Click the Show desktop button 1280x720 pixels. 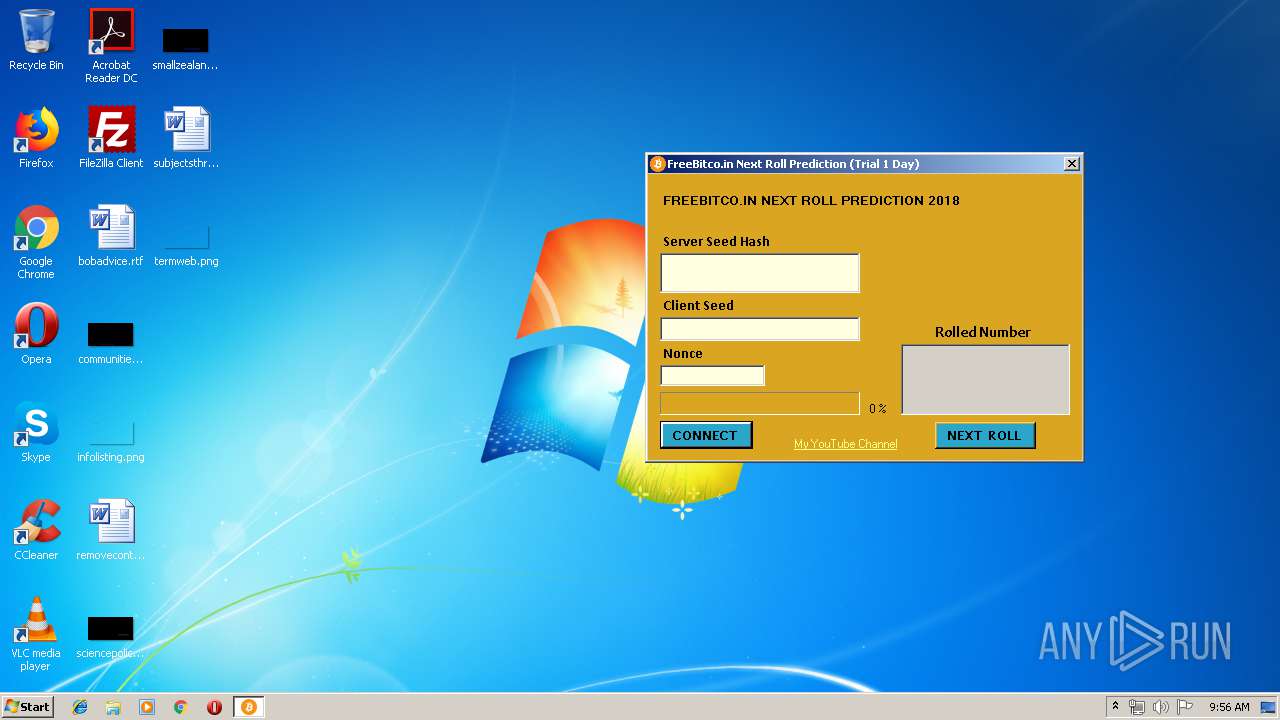point(1269,707)
